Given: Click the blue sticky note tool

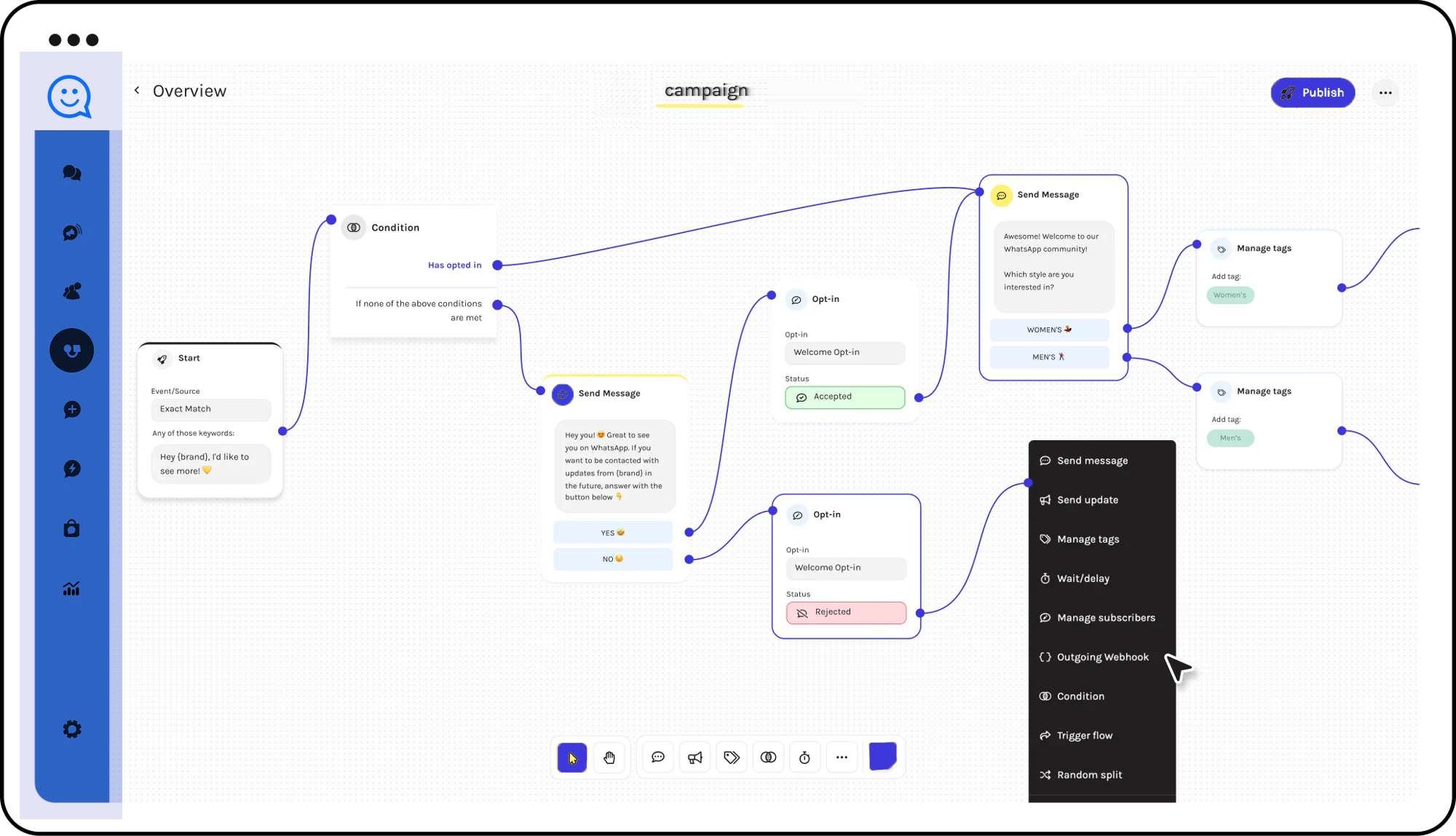Looking at the screenshot, I should pyautogui.click(x=882, y=757).
